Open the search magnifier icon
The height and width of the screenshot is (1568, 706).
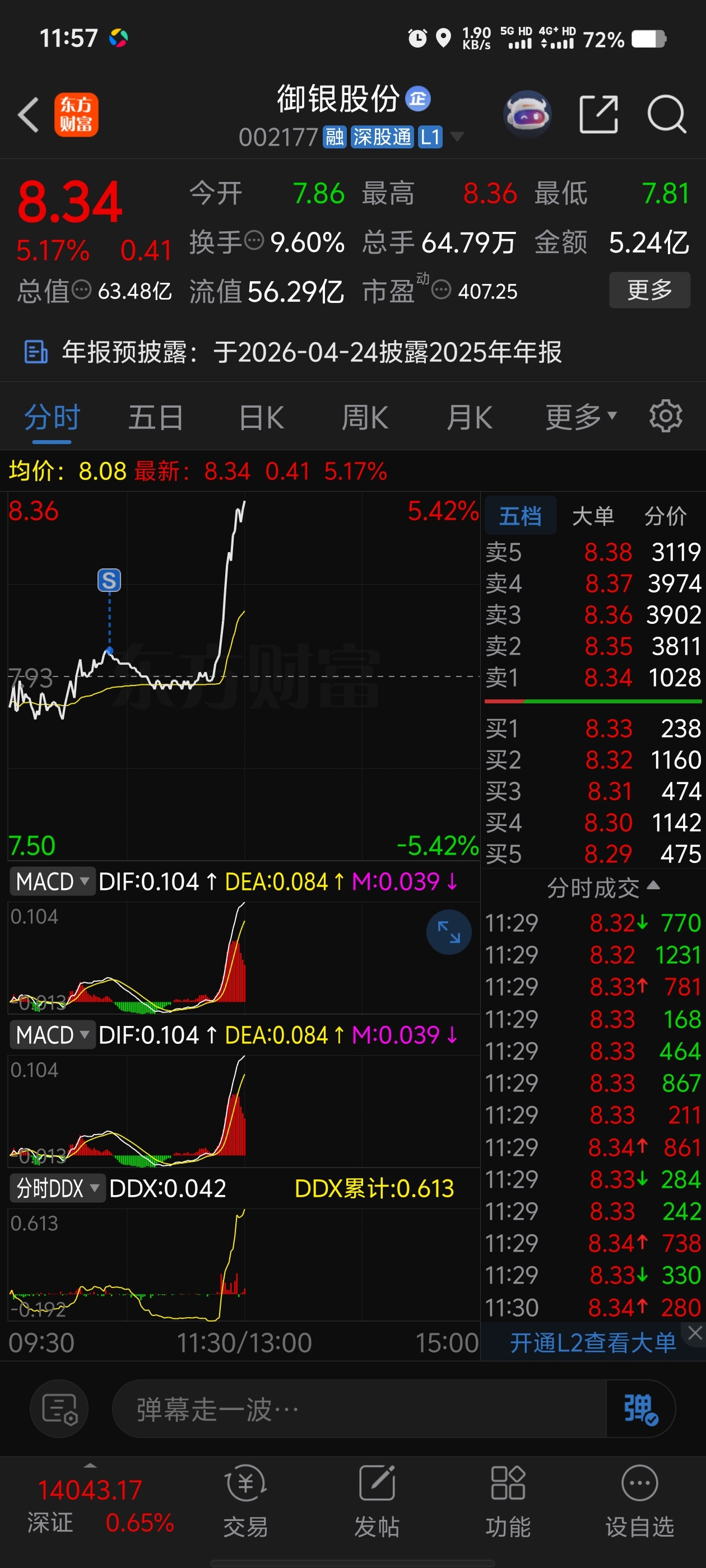666,114
